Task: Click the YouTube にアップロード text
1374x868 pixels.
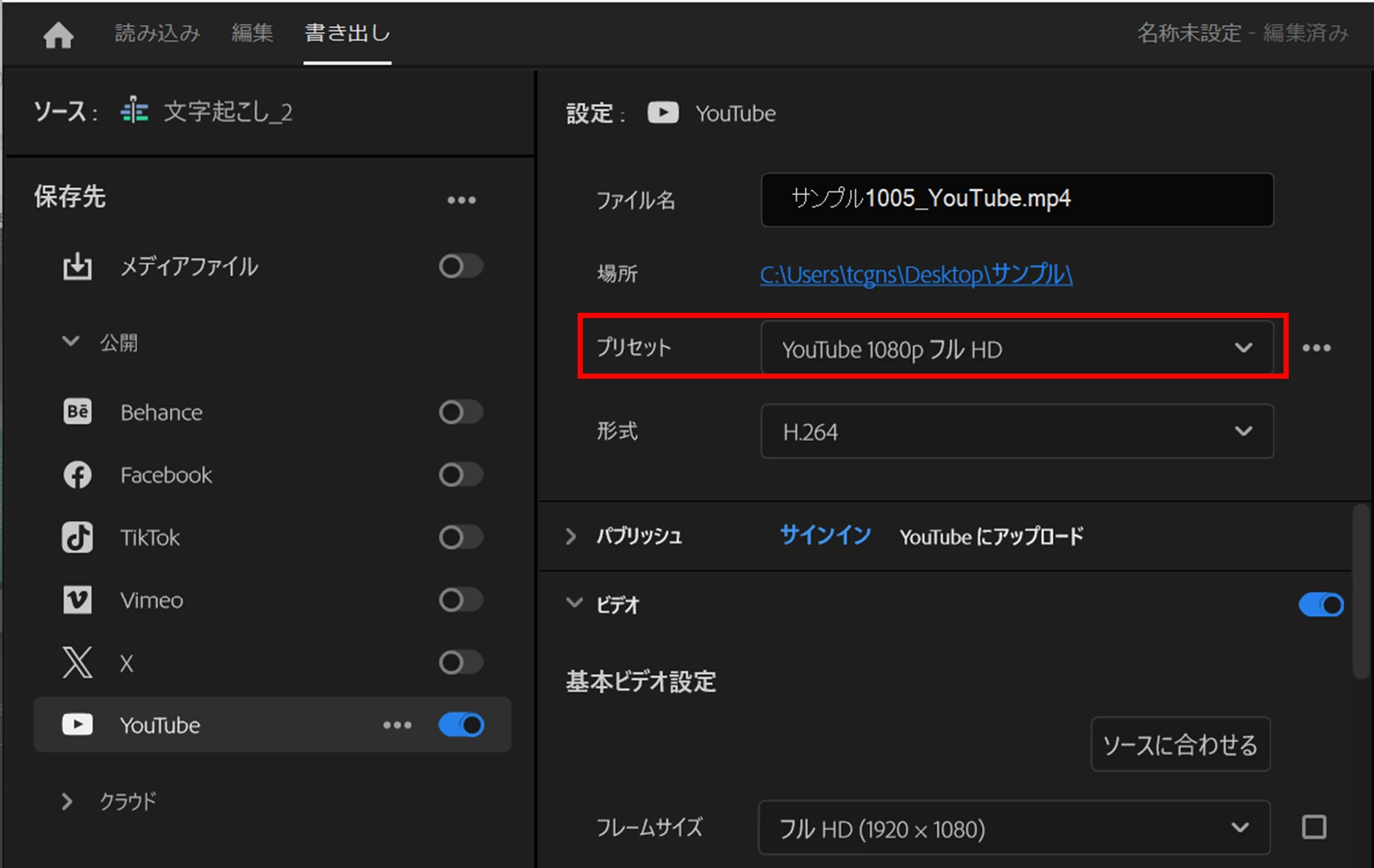Action: click(991, 536)
